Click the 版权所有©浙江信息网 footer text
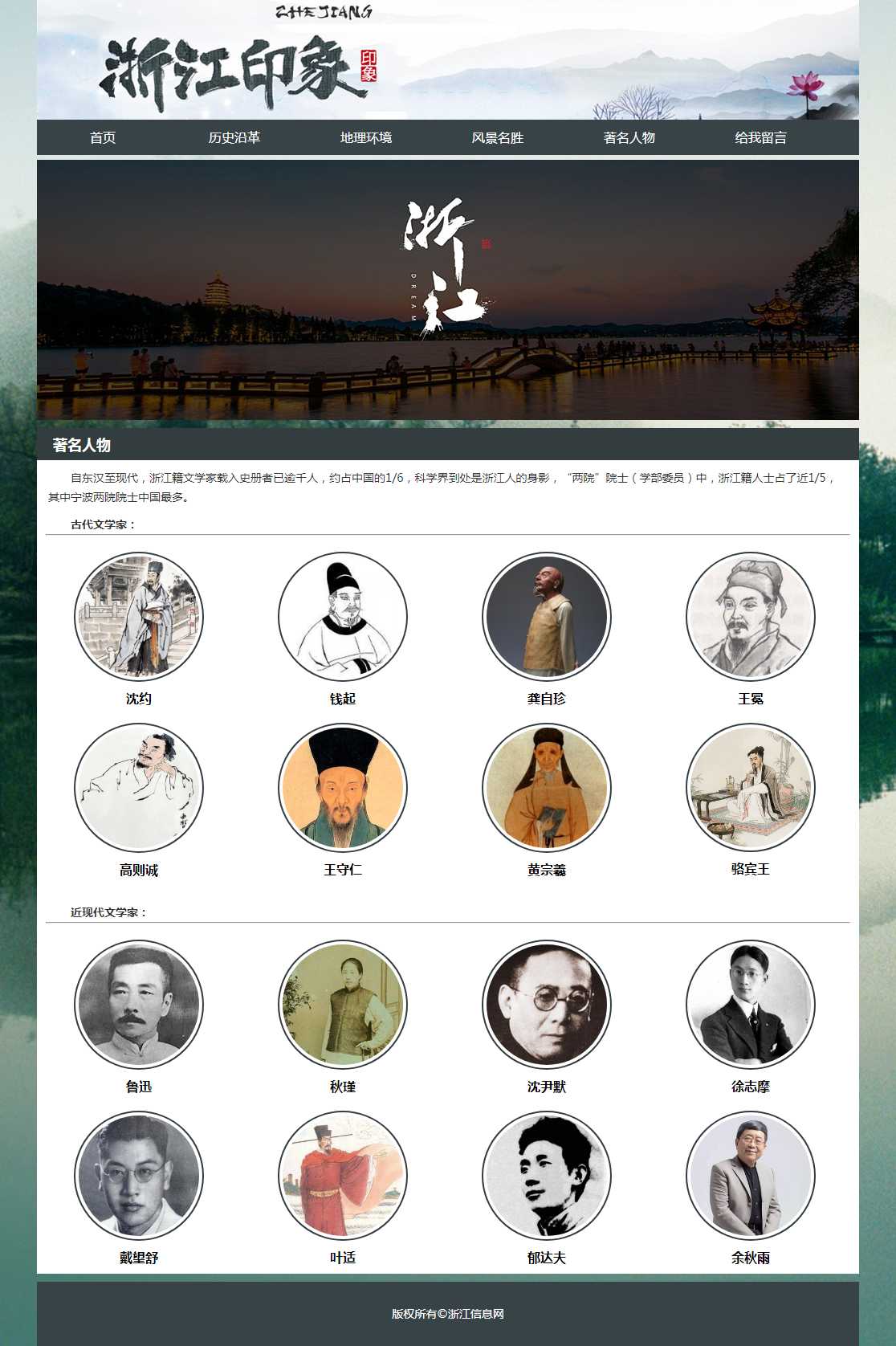Image resolution: width=896 pixels, height=1346 pixels. tap(448, 1314)
